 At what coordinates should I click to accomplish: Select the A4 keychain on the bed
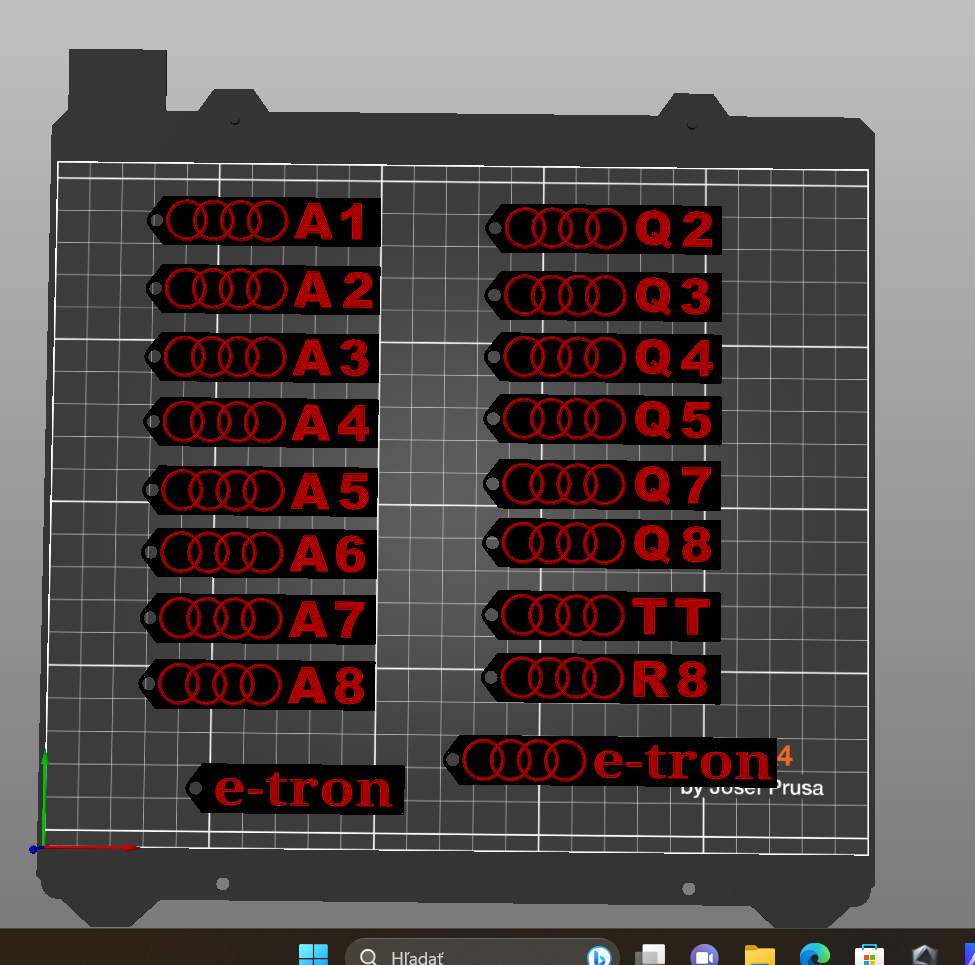[262, 423]
